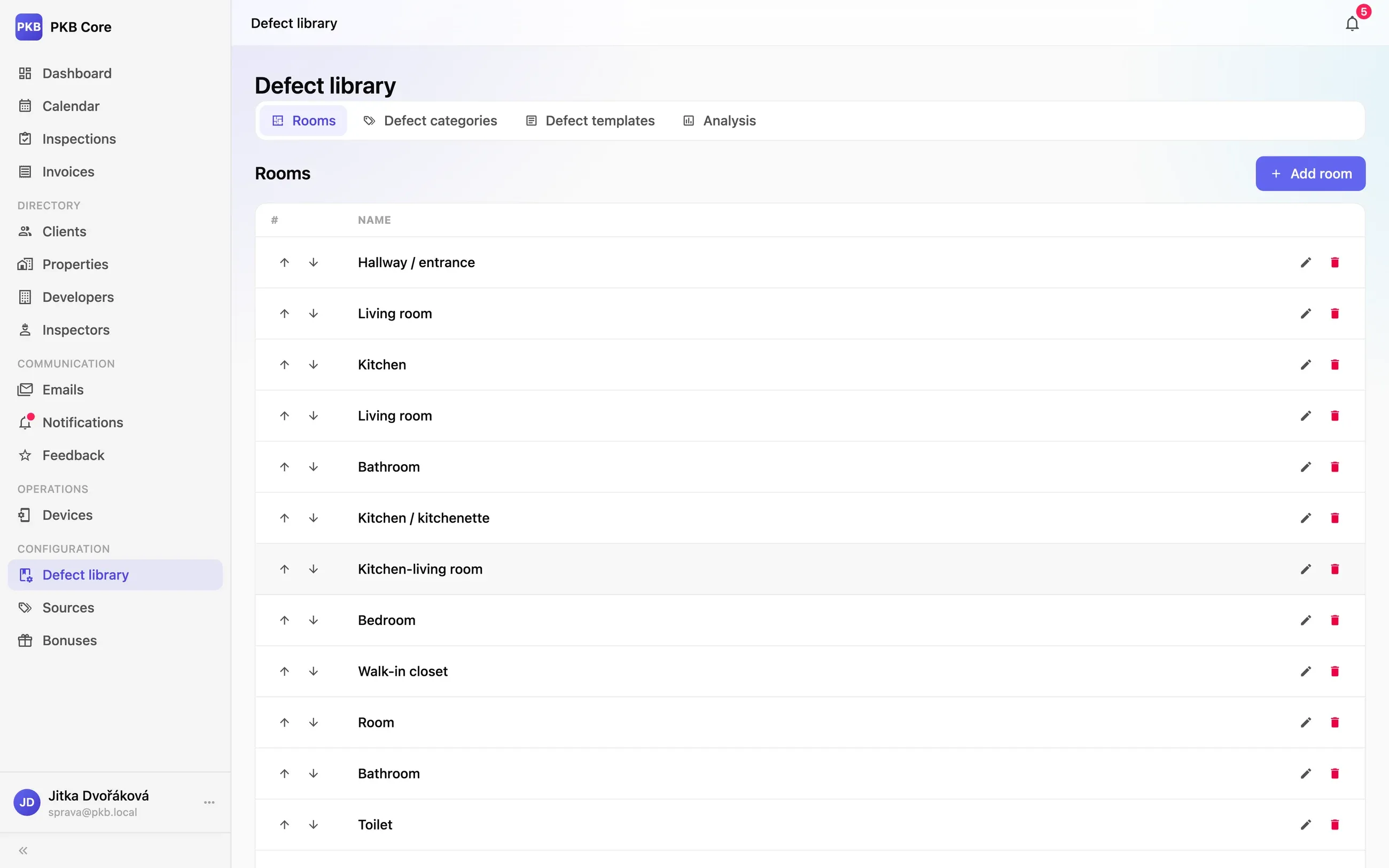Viewport: 1389px width, 868px height.
Task: Delete the Walk-in closet room
Action: 1335,671
